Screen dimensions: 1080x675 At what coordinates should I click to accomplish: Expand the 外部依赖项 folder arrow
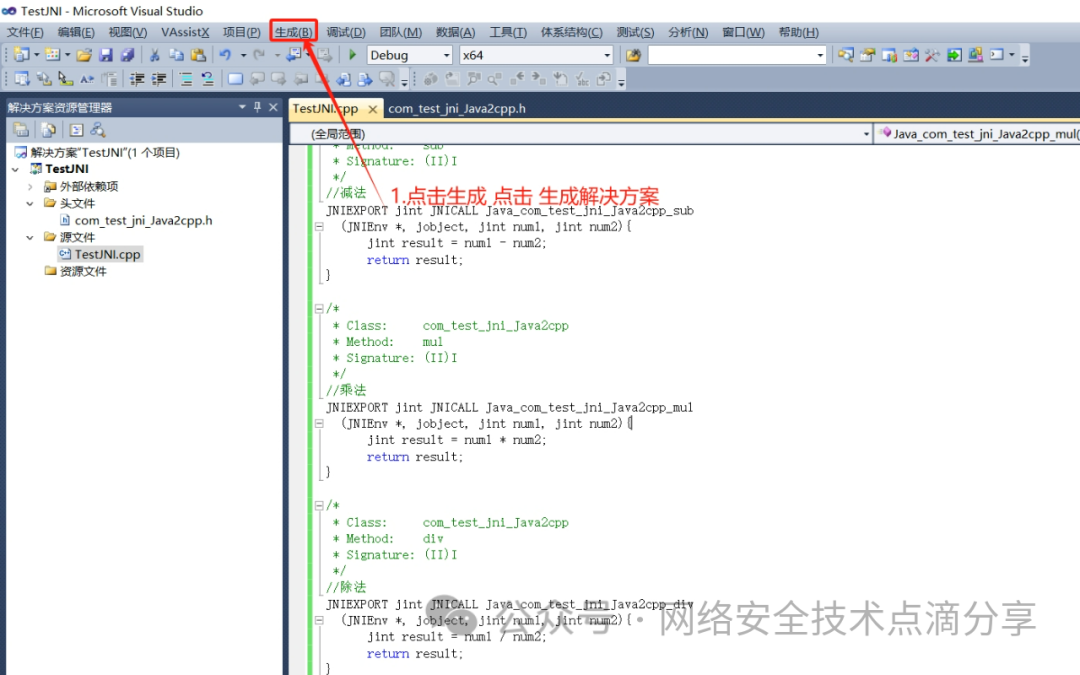30,187
